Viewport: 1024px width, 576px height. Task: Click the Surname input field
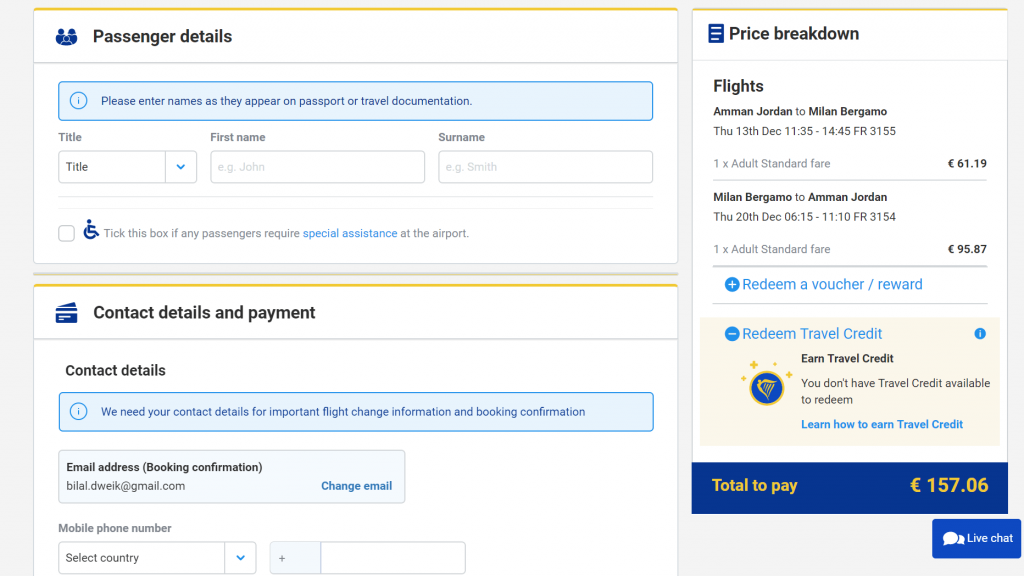(545, 167)
